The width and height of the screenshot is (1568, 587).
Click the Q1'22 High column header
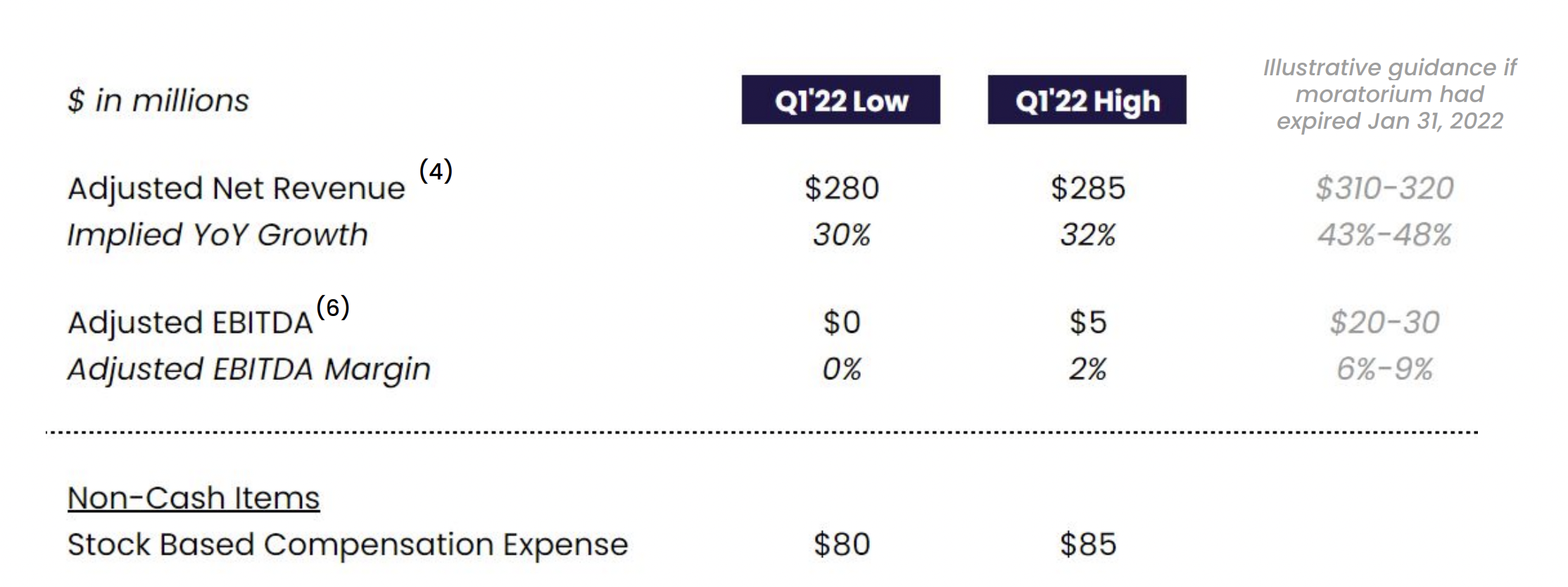pos(1087,100)
